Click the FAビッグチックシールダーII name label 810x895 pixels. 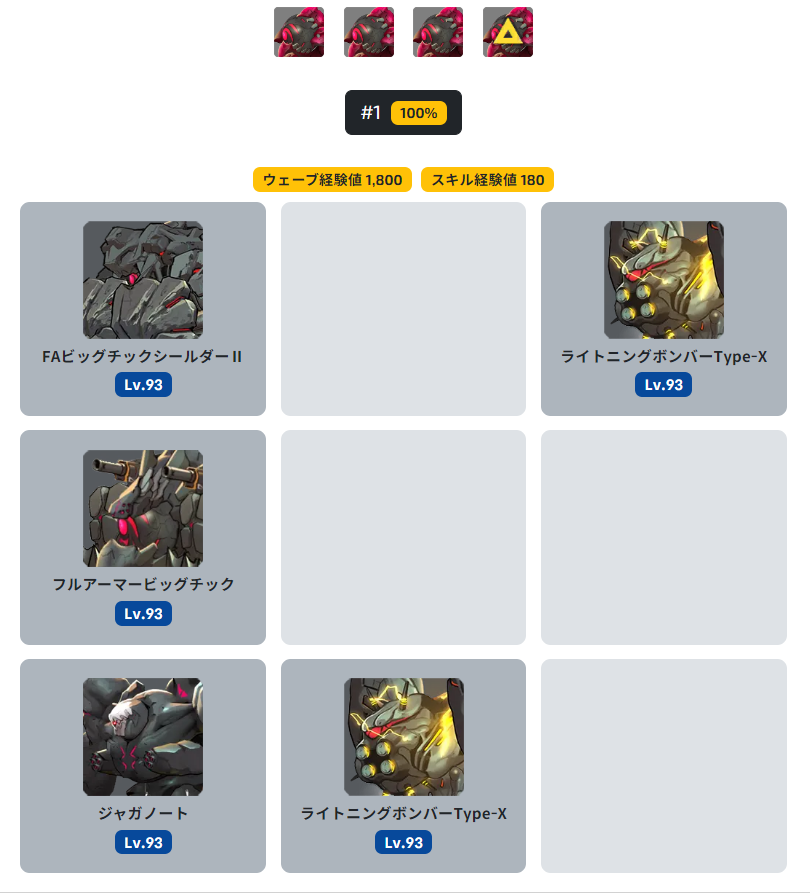coord(142,357)
